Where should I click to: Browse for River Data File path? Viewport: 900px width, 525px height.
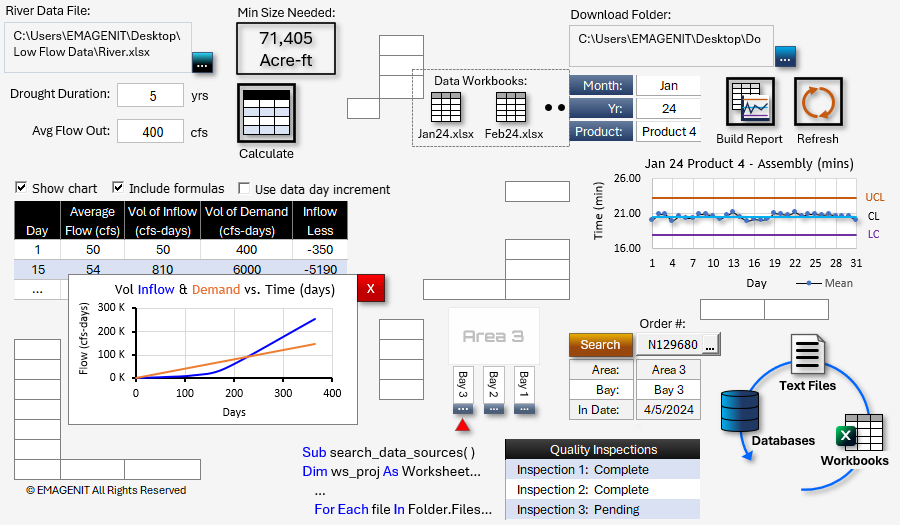(x=202, y=62)
